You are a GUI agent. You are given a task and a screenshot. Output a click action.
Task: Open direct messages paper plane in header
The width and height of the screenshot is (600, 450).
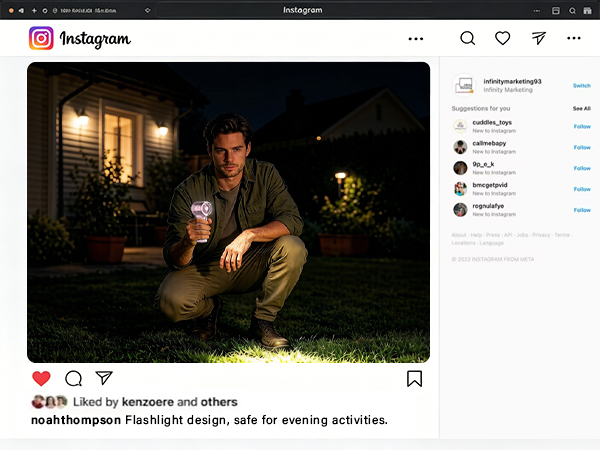tap(539, 38)
